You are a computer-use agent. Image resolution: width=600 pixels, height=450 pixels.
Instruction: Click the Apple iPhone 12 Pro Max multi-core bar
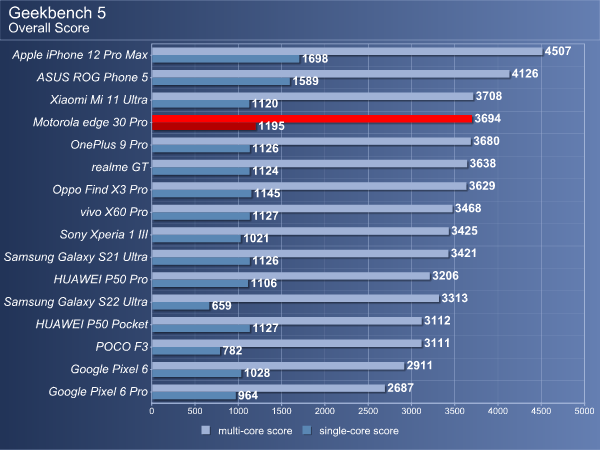point(347,52)
